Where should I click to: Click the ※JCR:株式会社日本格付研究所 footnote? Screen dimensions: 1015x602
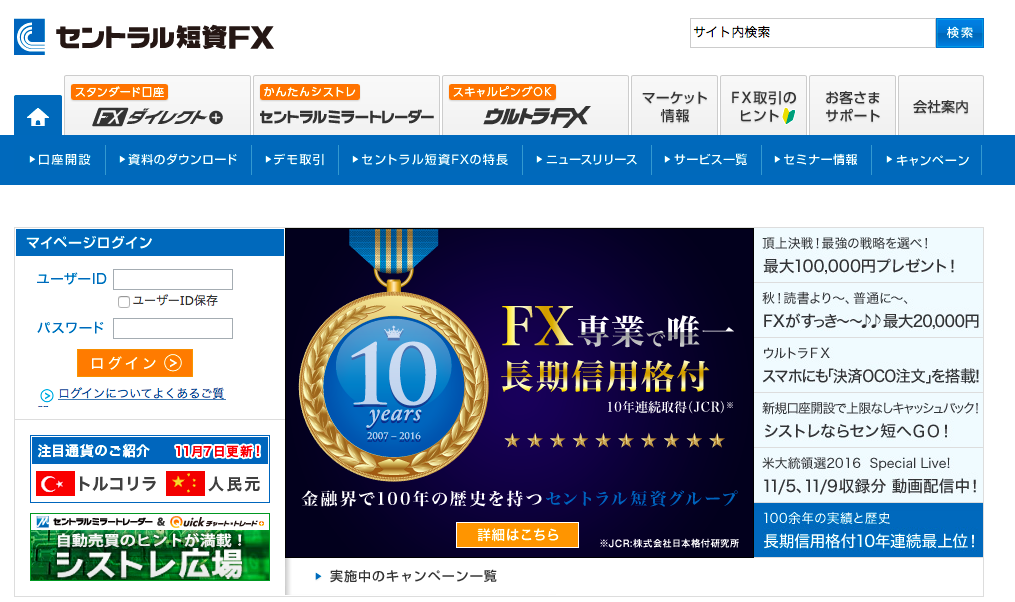(669, 543)
